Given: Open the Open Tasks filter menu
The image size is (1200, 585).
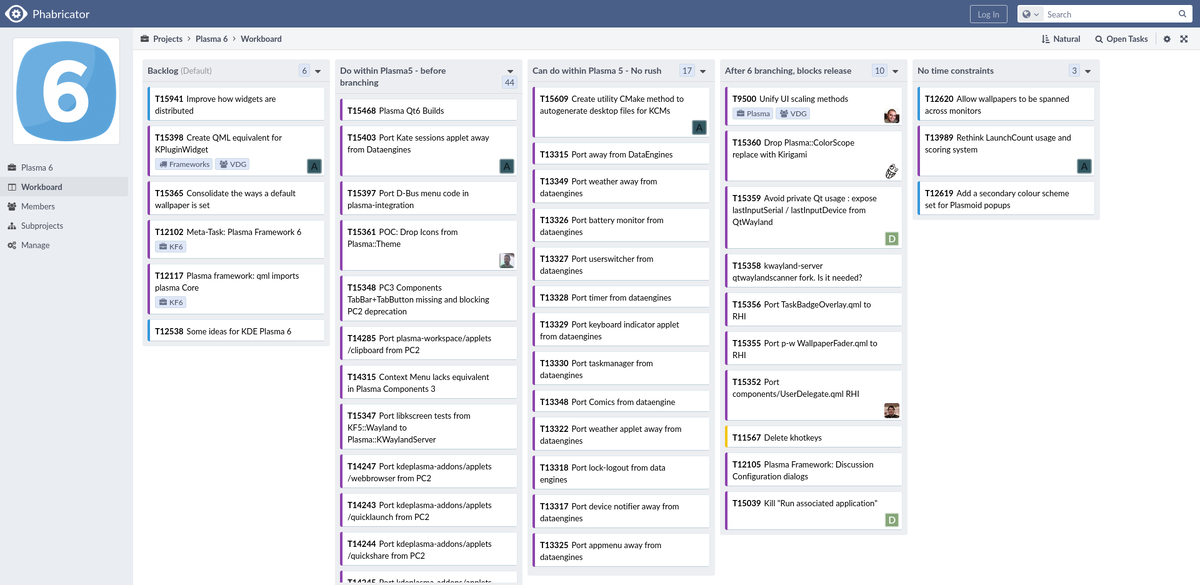Looking at the screenshot, I should pyautogui.click(x=1121, y=39).
